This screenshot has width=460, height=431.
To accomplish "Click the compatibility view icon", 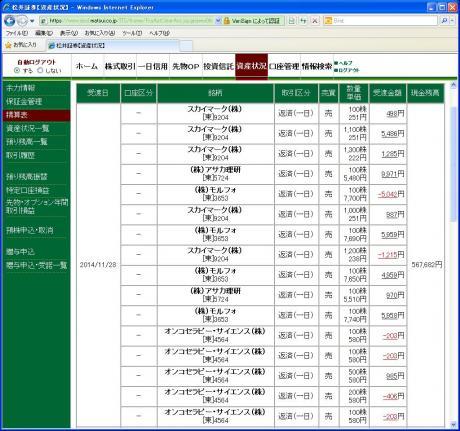I will pos(292,21).
